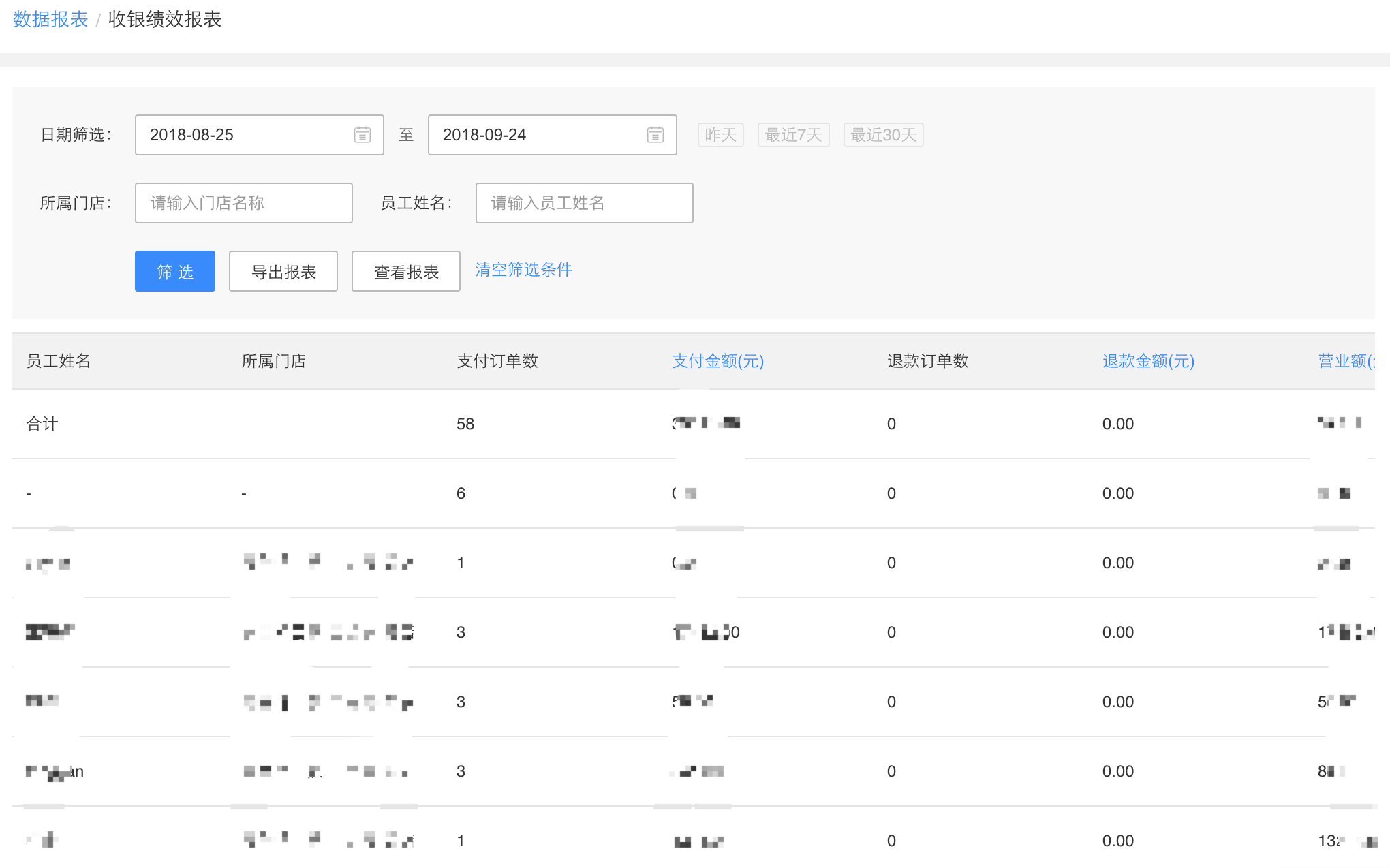Click the 日期筛选 label
This screenshot has width=1390, height=868.
[x=76, y=135]
